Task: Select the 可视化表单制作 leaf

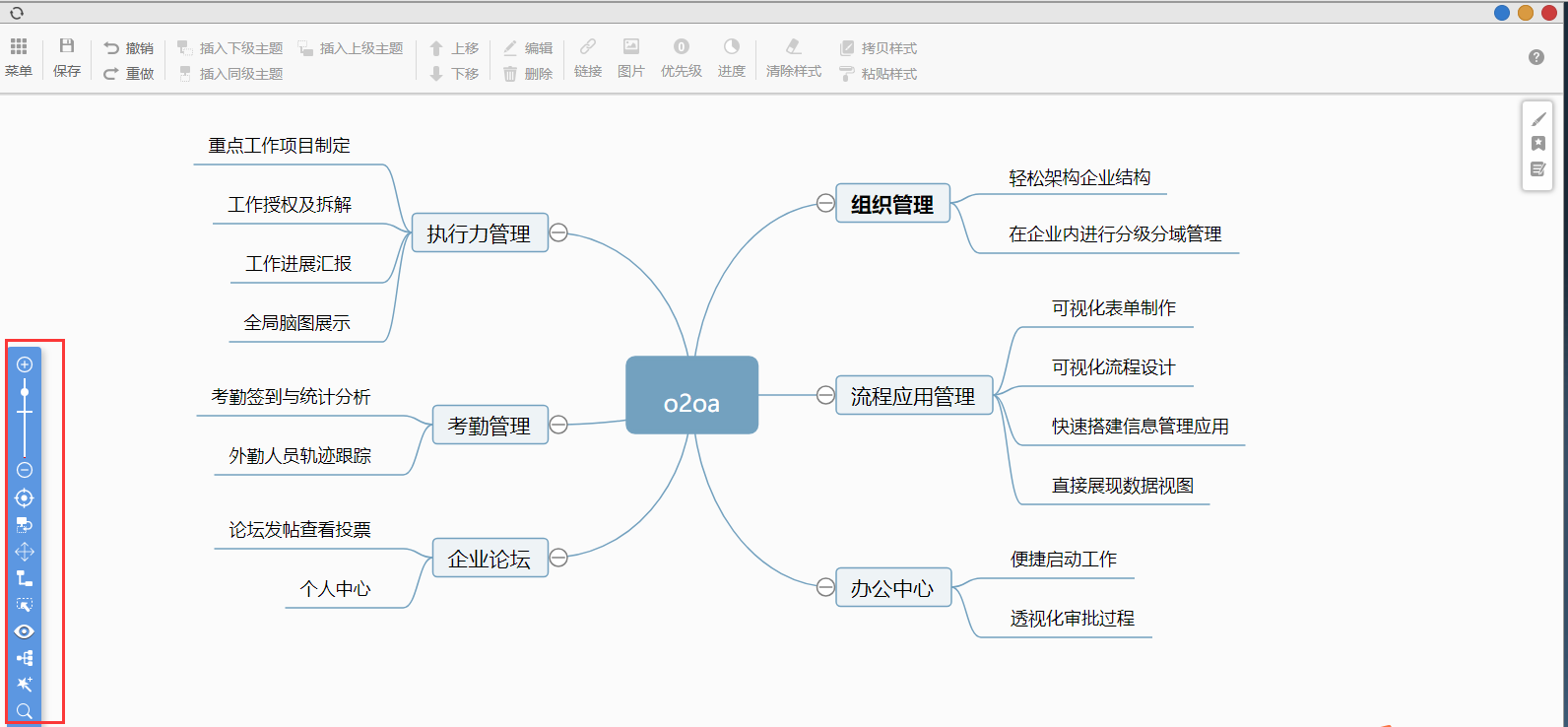Action: (x=1114, y=308)
